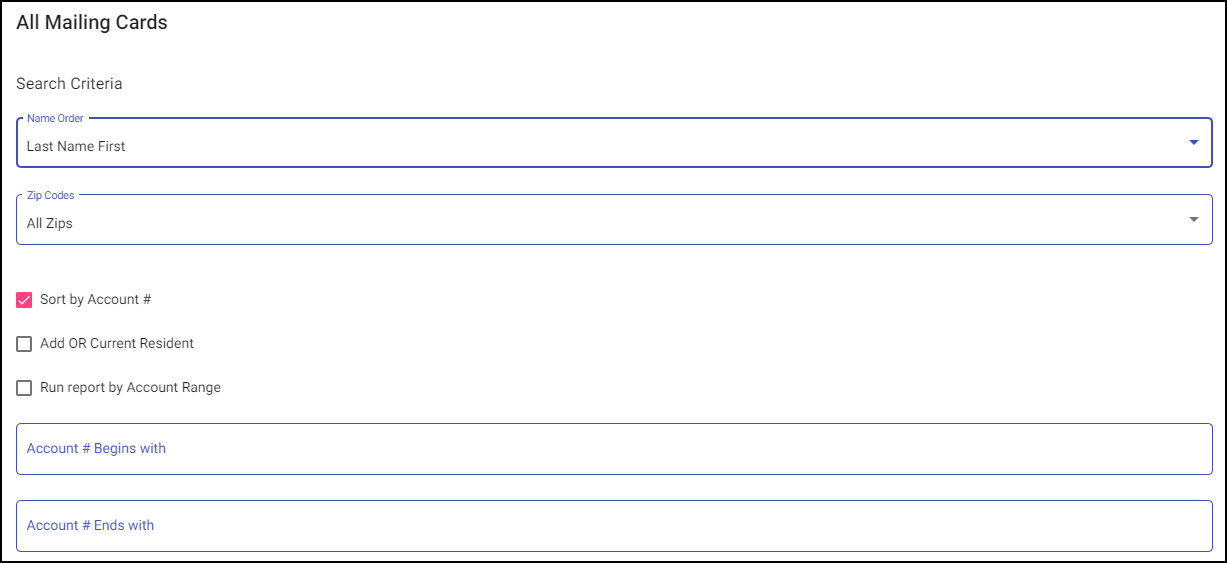Click the 'Sort by Account #' label text
Screen dimensions: 1227x563
95,299
